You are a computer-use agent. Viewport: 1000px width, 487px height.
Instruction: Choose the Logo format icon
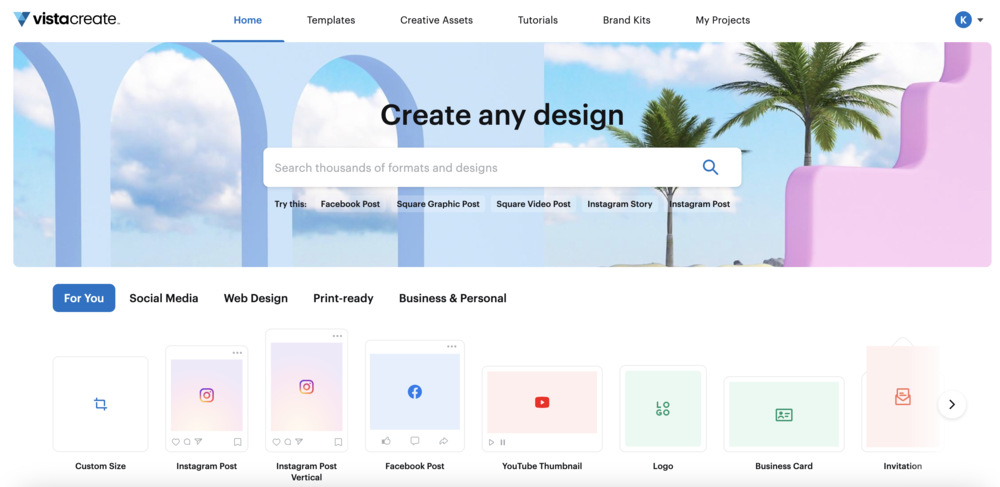pos(662,408)
